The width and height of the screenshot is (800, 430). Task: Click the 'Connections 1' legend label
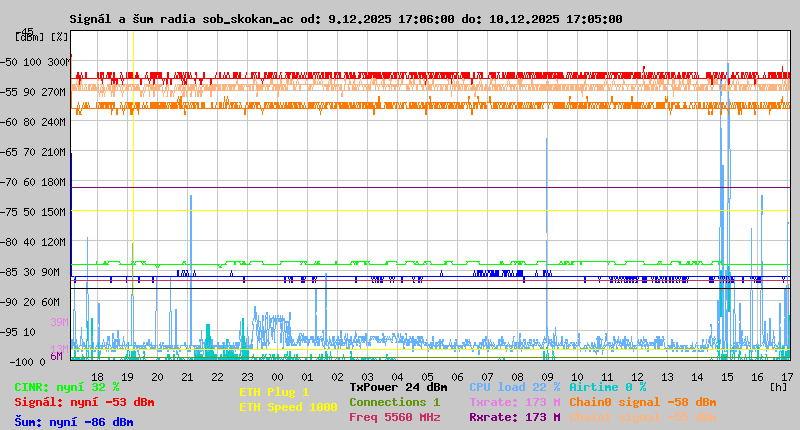click(394, 402)
